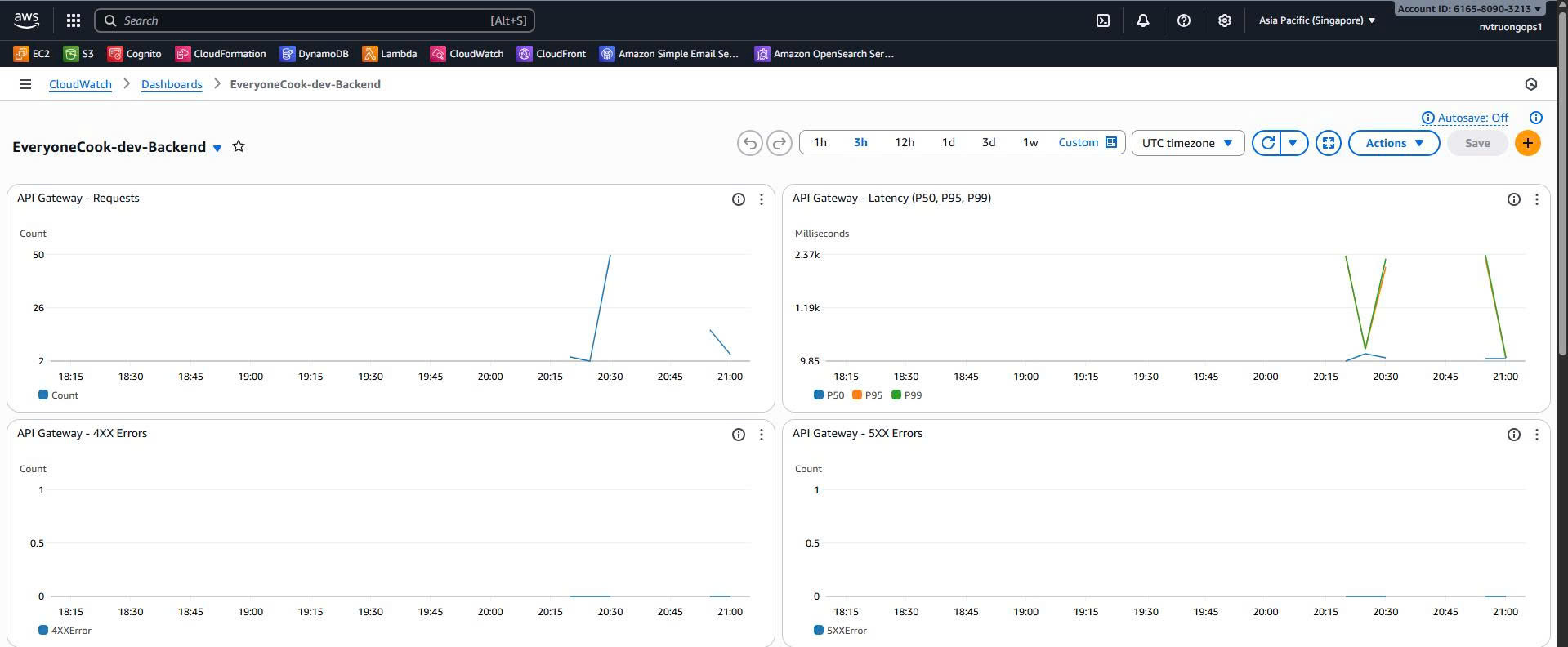
Task: Open the Actions dropdown
Action: (x=1394, y=143)
